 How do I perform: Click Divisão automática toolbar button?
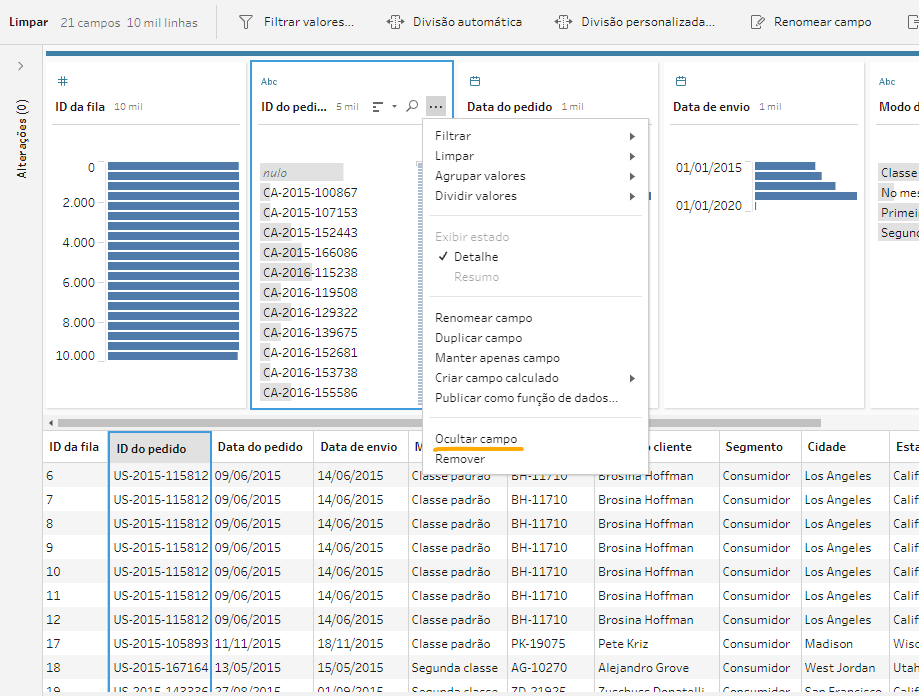454,22
